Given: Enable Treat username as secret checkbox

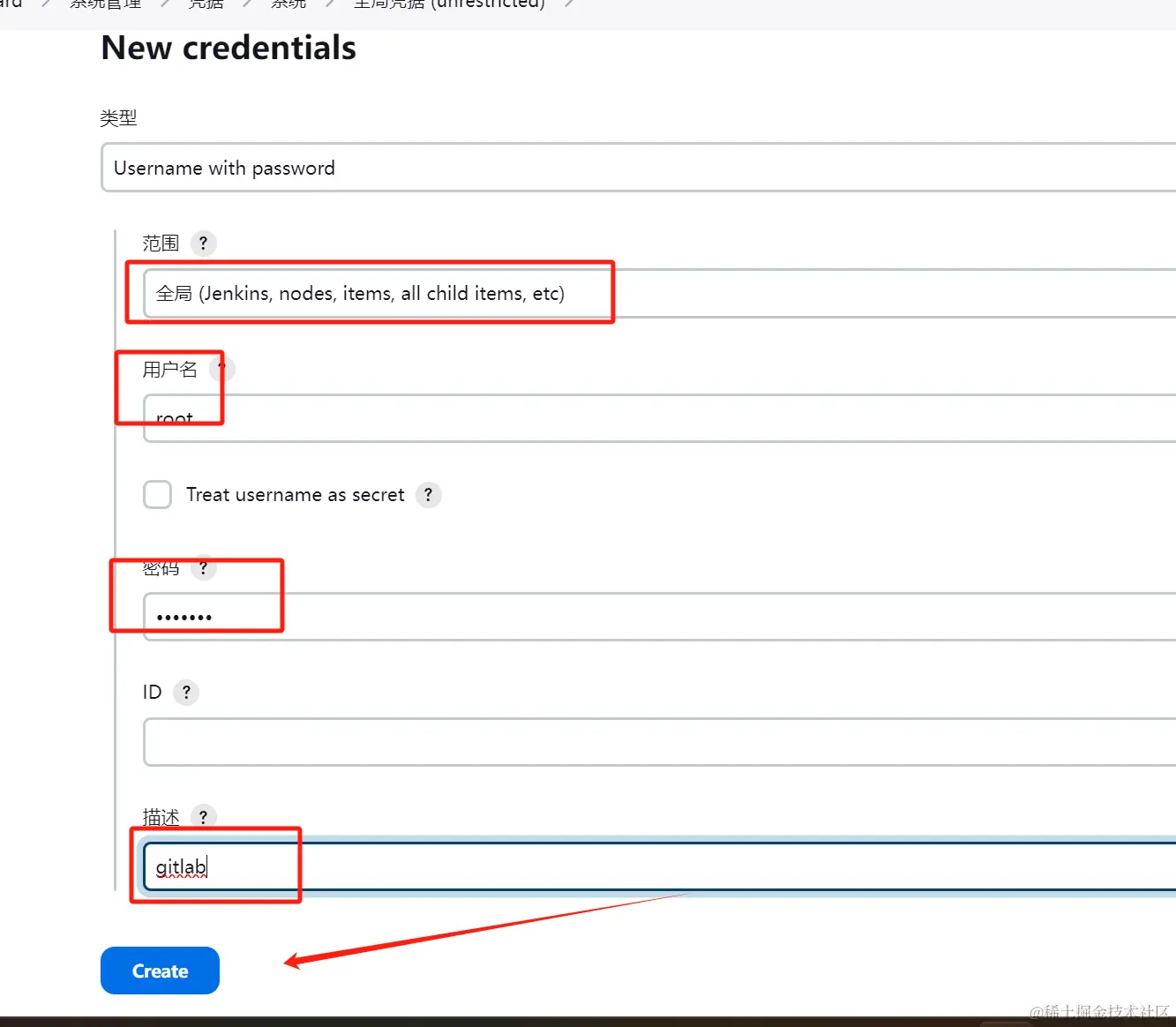Looking at the screenshot, I should tap(158, 495).
